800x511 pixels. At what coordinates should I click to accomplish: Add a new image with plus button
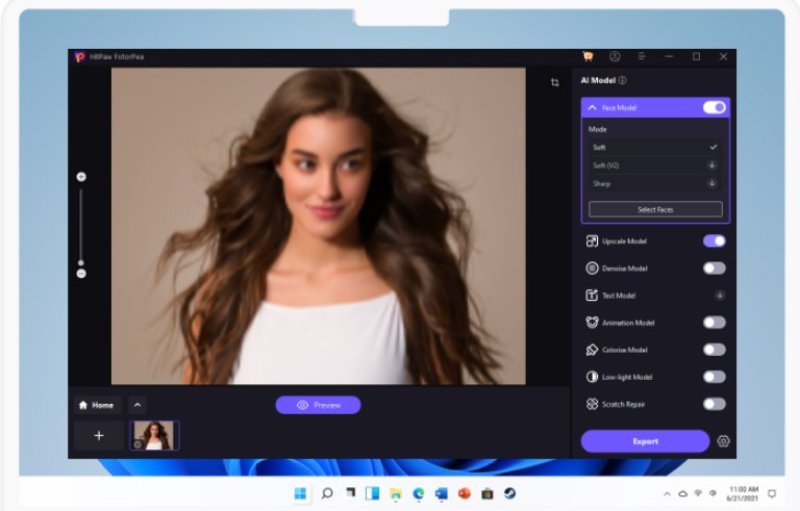coord(99,436)
